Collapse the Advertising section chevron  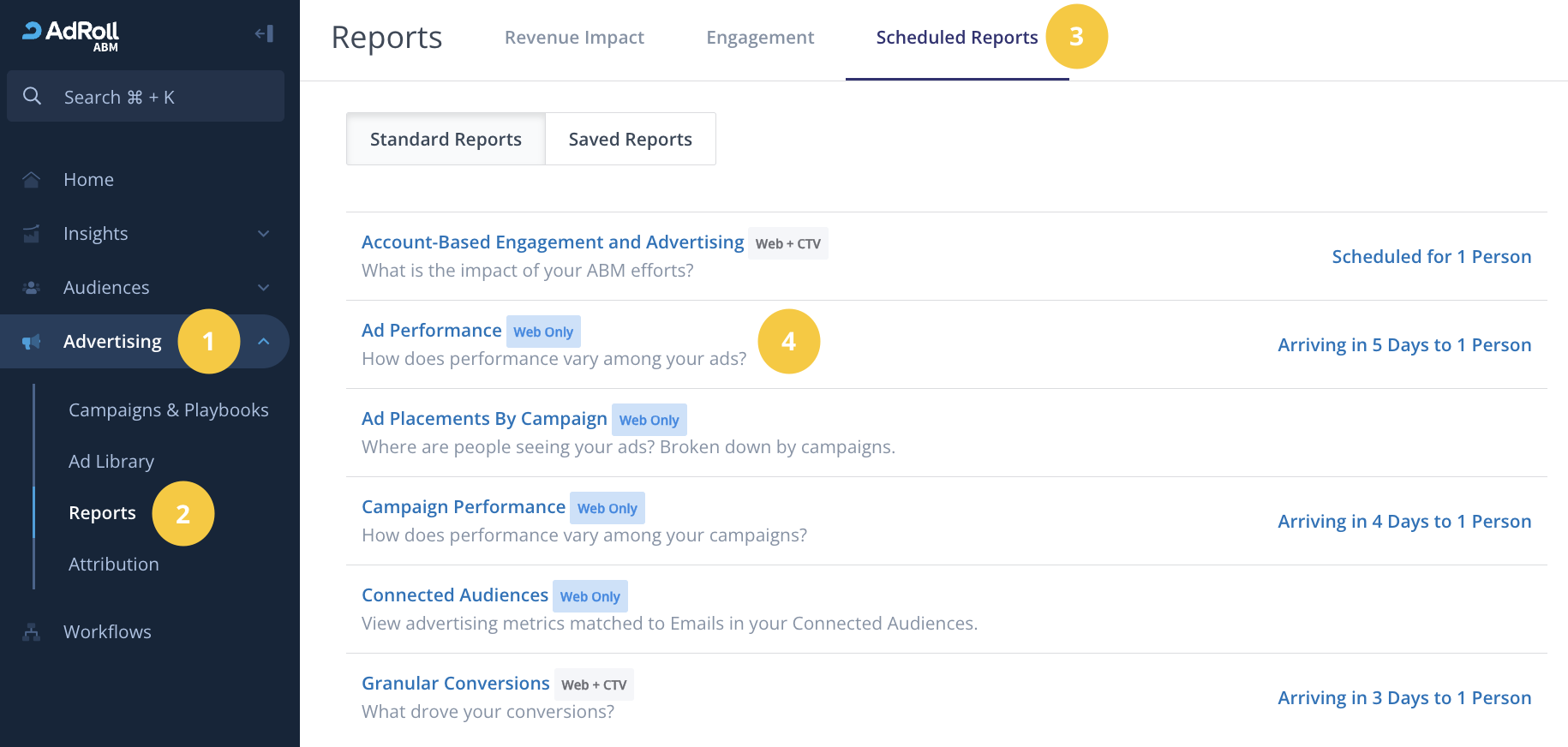point(264,342)
